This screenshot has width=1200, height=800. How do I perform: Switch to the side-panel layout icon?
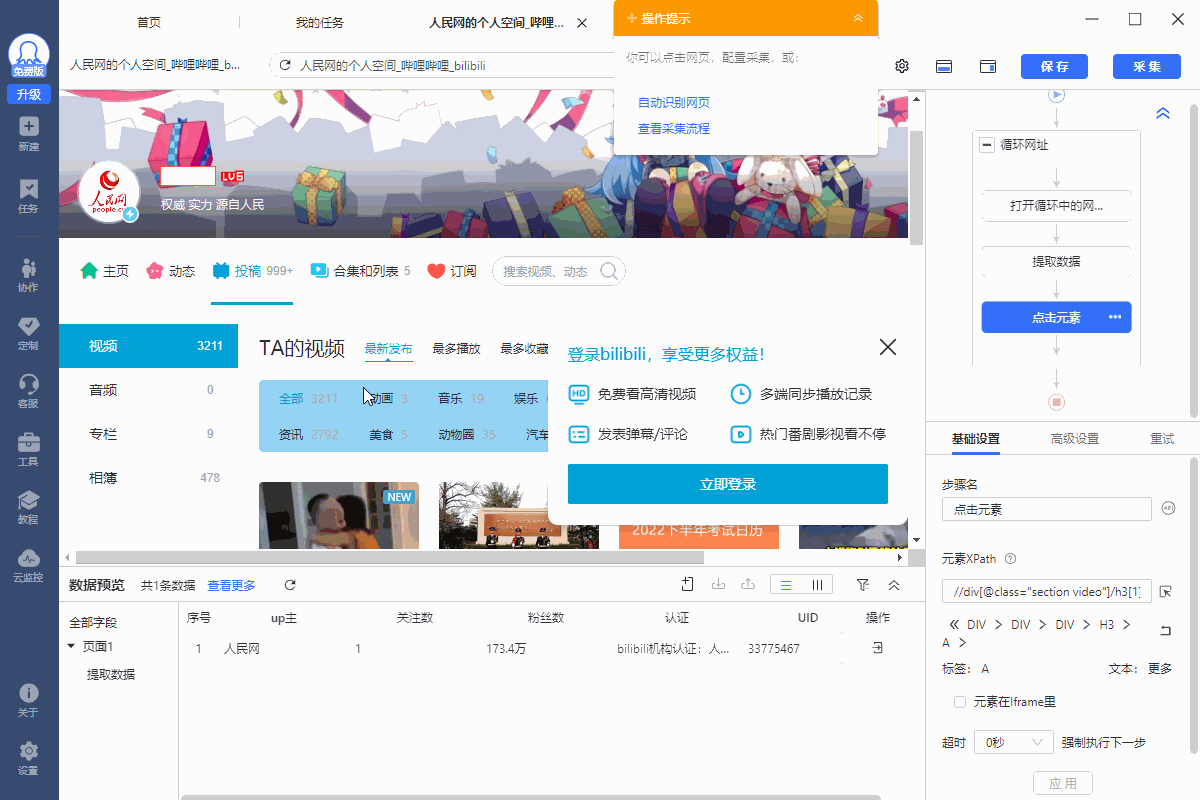click(988, 66)
